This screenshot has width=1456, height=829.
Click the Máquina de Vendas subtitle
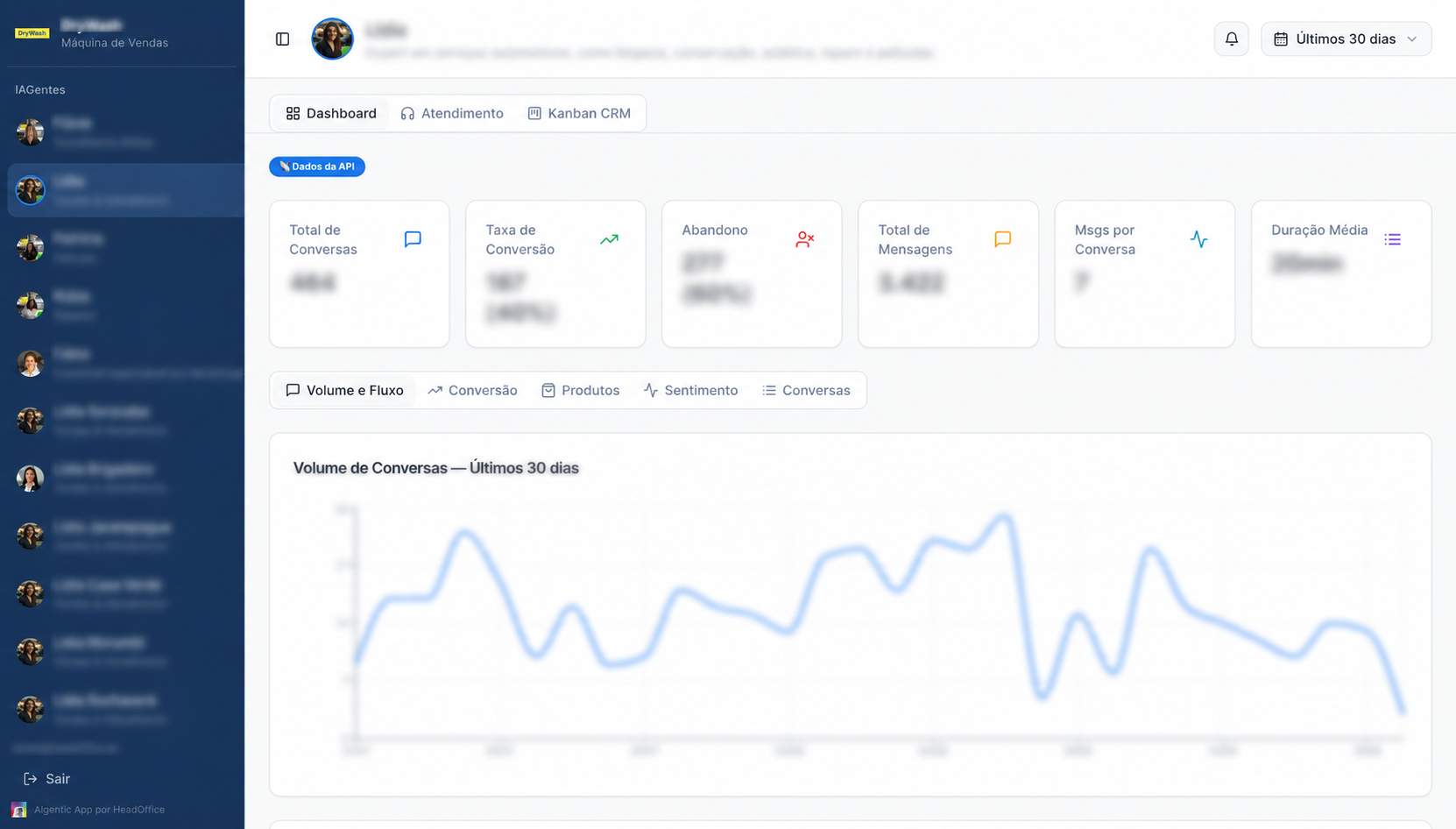coord(114,43)
